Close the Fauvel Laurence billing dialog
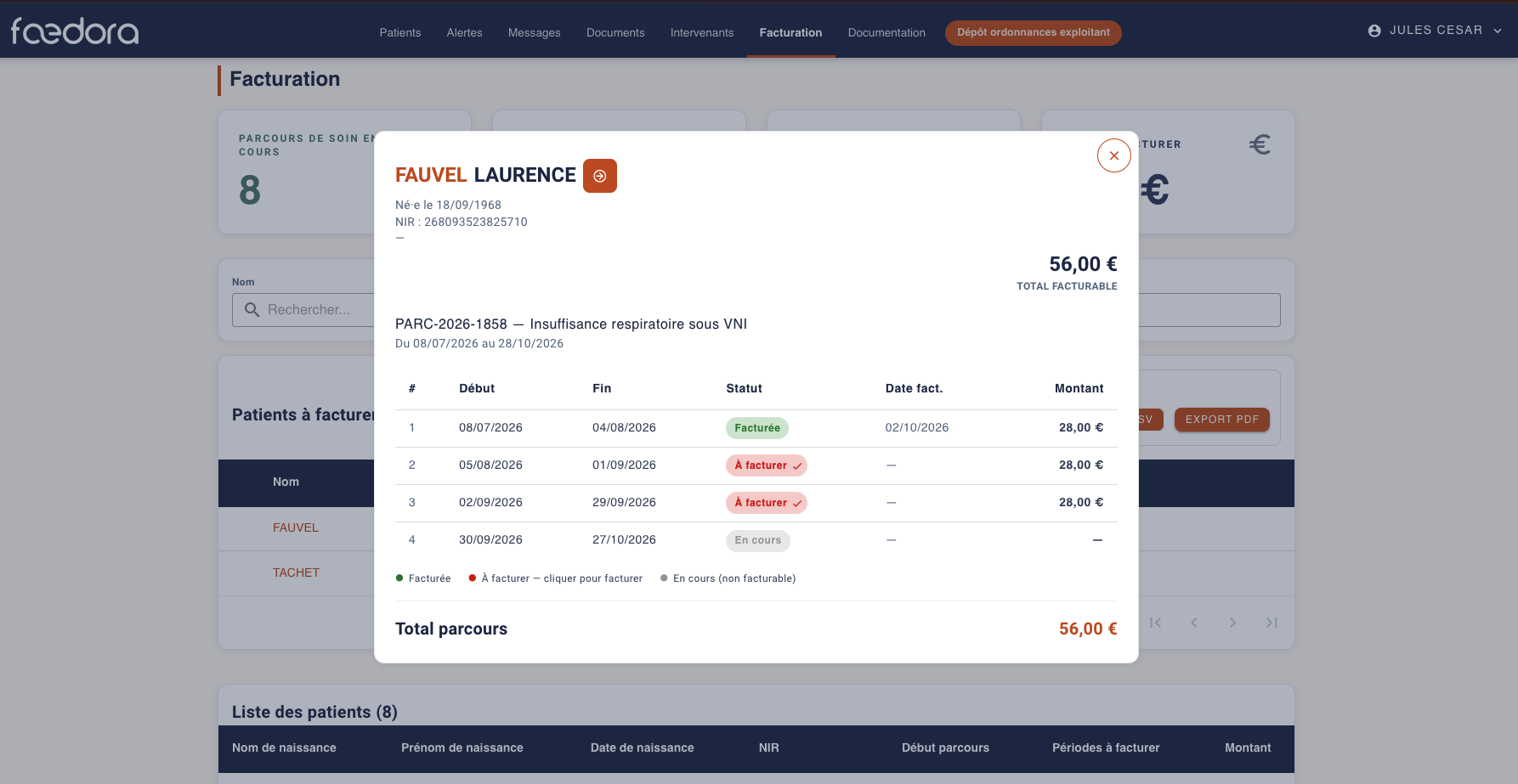This screenshot has width=1518, height=784. click(x=1113, y=155)
